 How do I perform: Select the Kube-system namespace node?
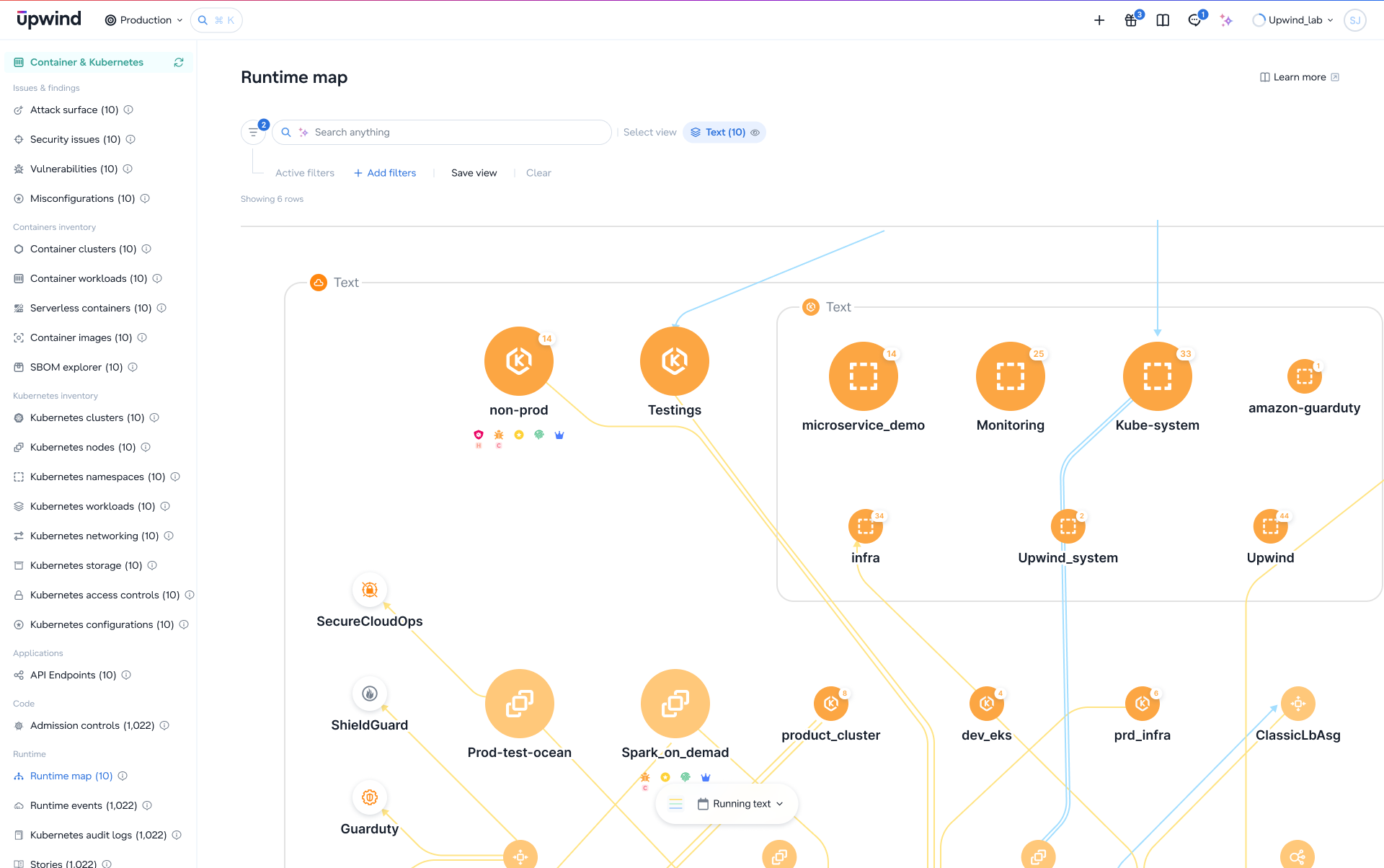(x=1157, y=376)
